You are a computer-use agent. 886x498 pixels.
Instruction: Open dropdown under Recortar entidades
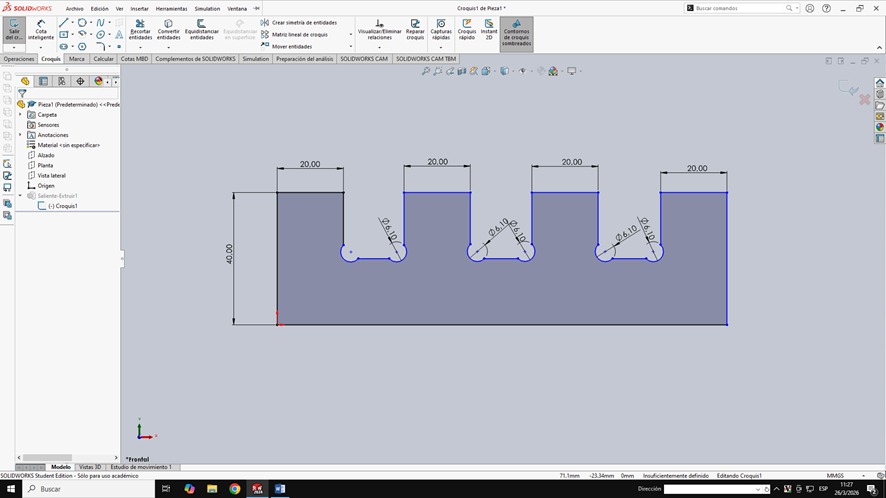click(x=140, y=47)
